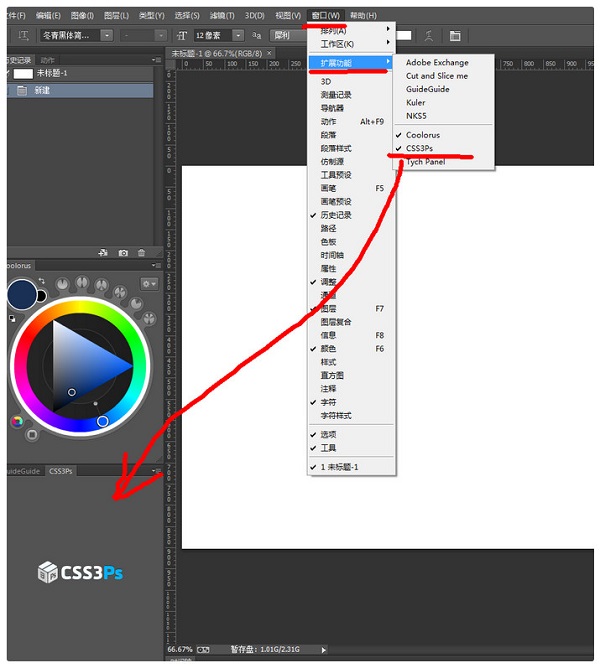Choose Cut and Slice me extension
Screen dimensions: 600x668
tap(443, 76)
